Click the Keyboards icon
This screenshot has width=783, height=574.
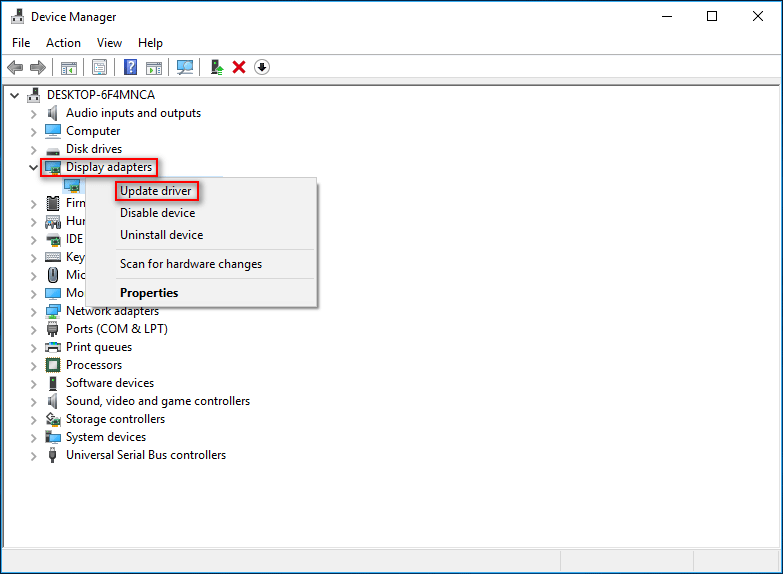53,257
